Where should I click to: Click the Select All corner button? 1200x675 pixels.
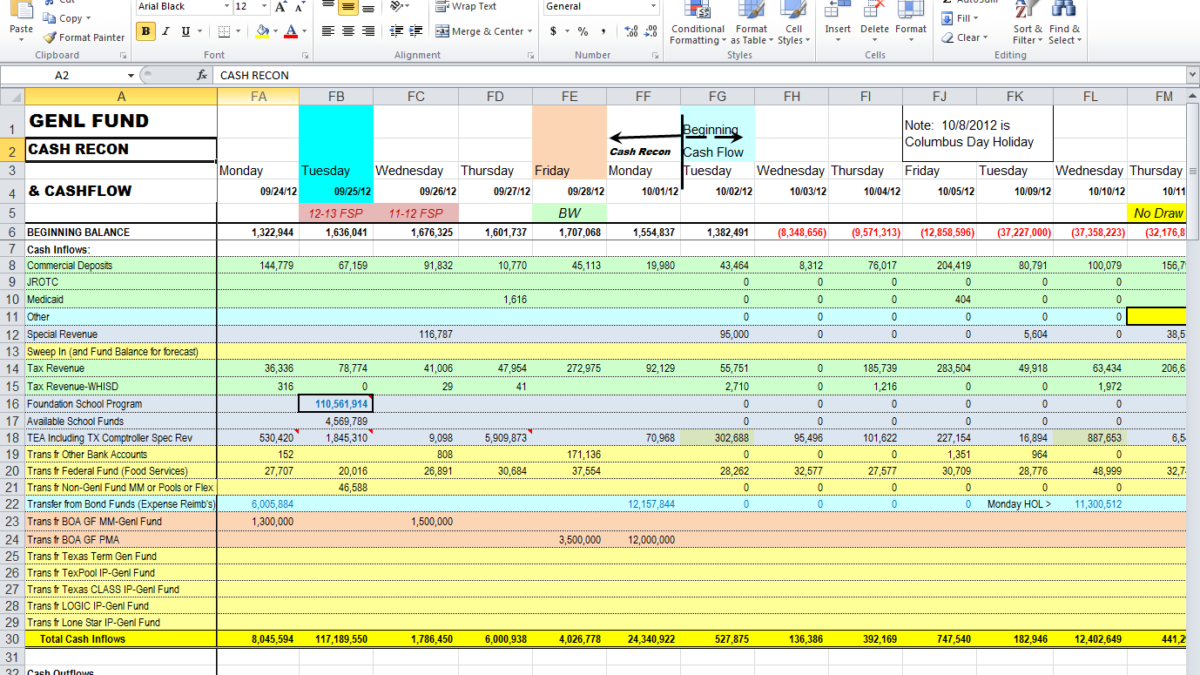pos(12,96)
